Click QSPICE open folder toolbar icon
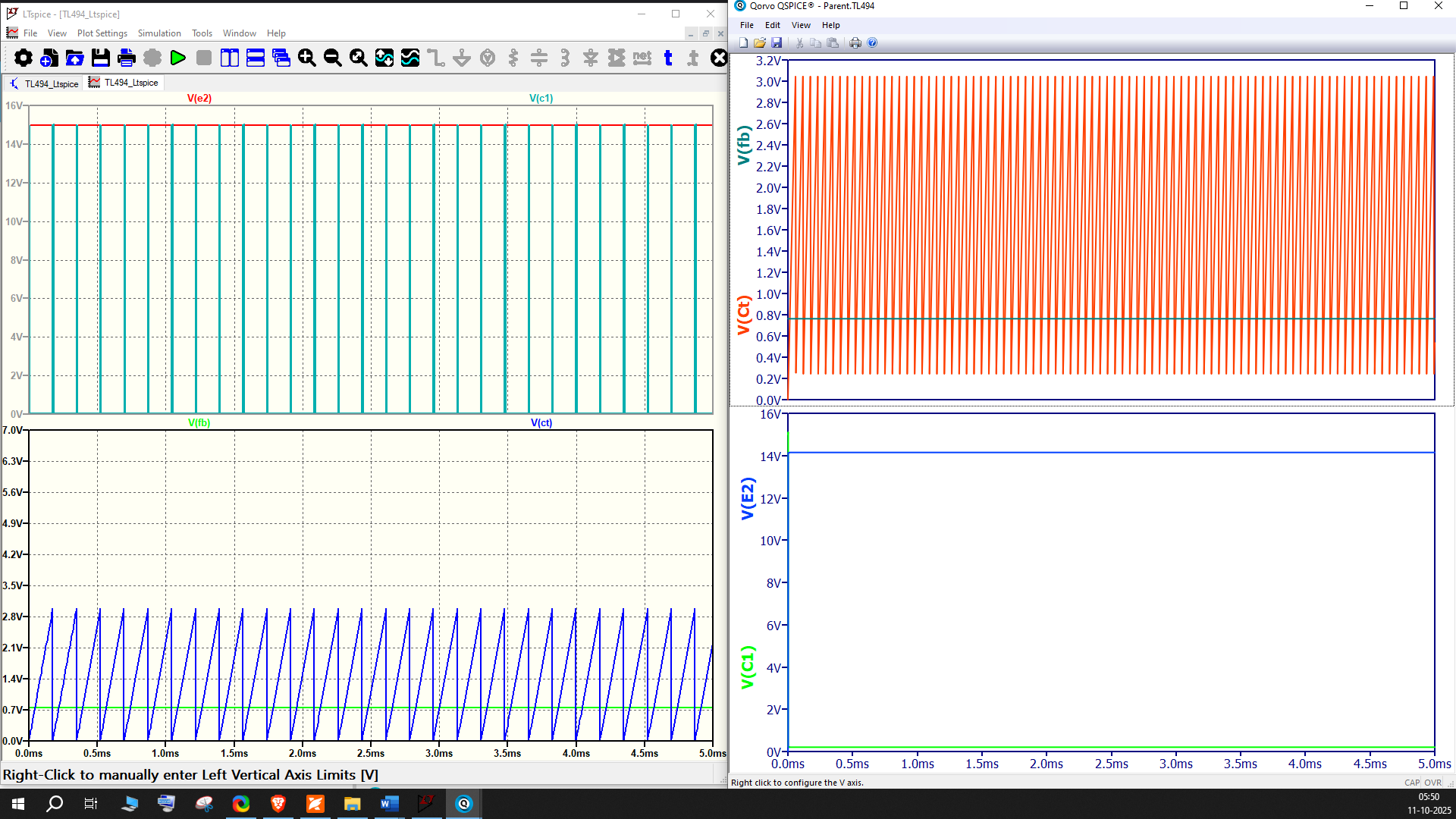1456x819 pixels. point(759,43)
